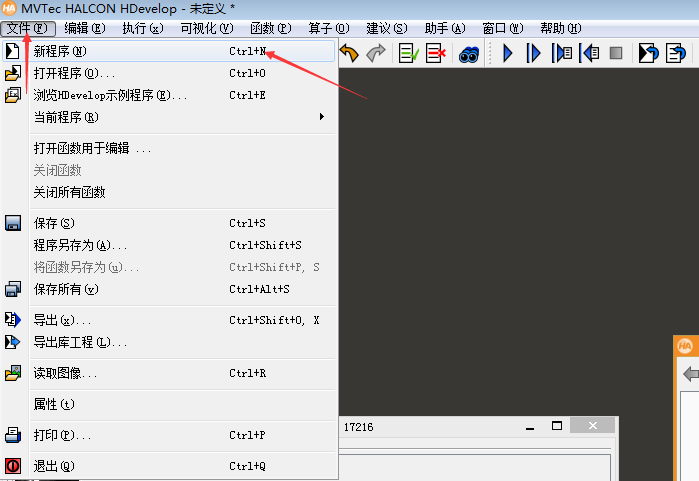Viewport: 699px width, 481px height.
Task: Choose 导出库工程(L)... menu entry
Action: coord(169,342)
